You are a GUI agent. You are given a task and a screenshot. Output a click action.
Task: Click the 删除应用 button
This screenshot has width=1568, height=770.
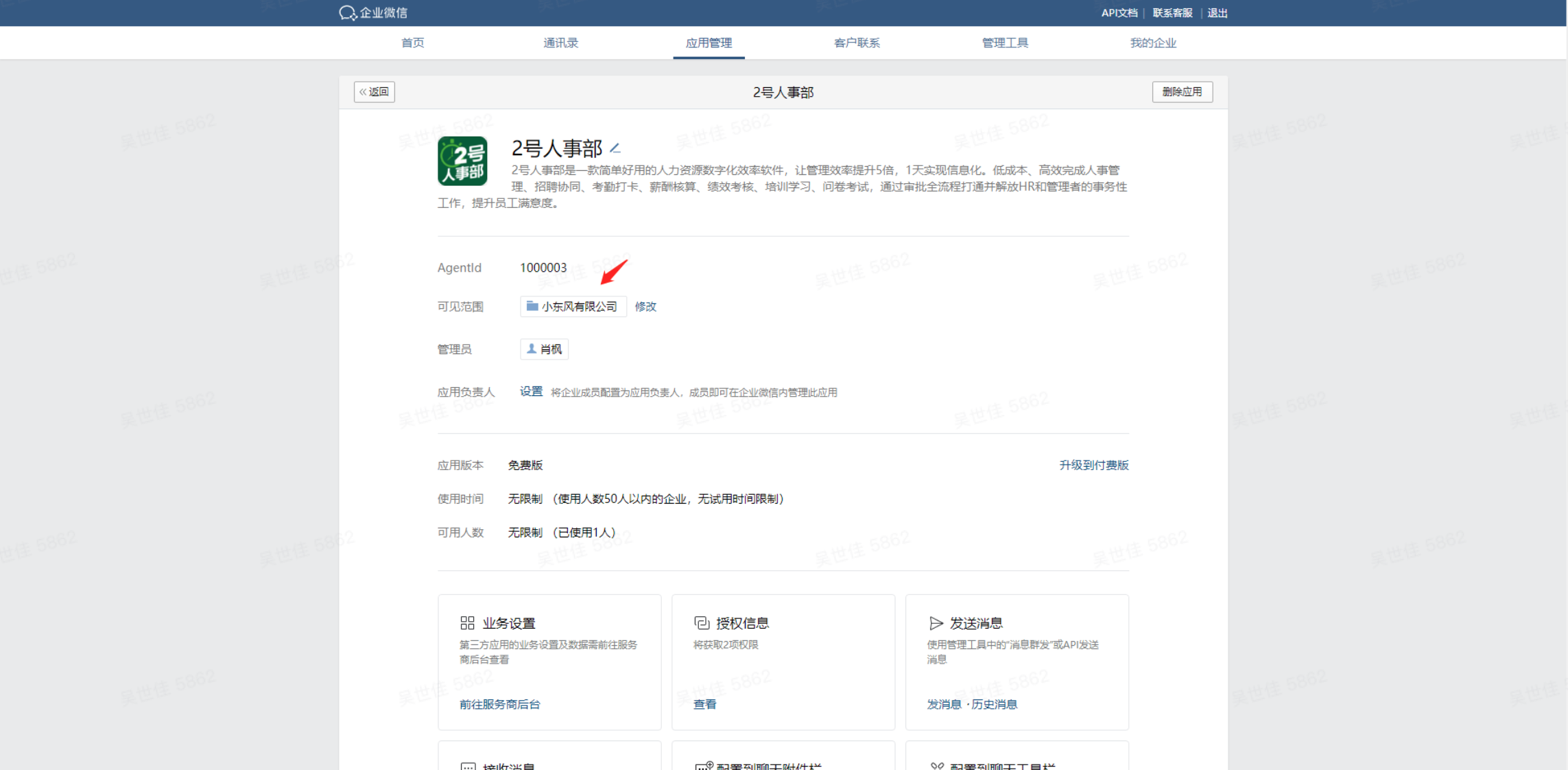[1182, 92]
